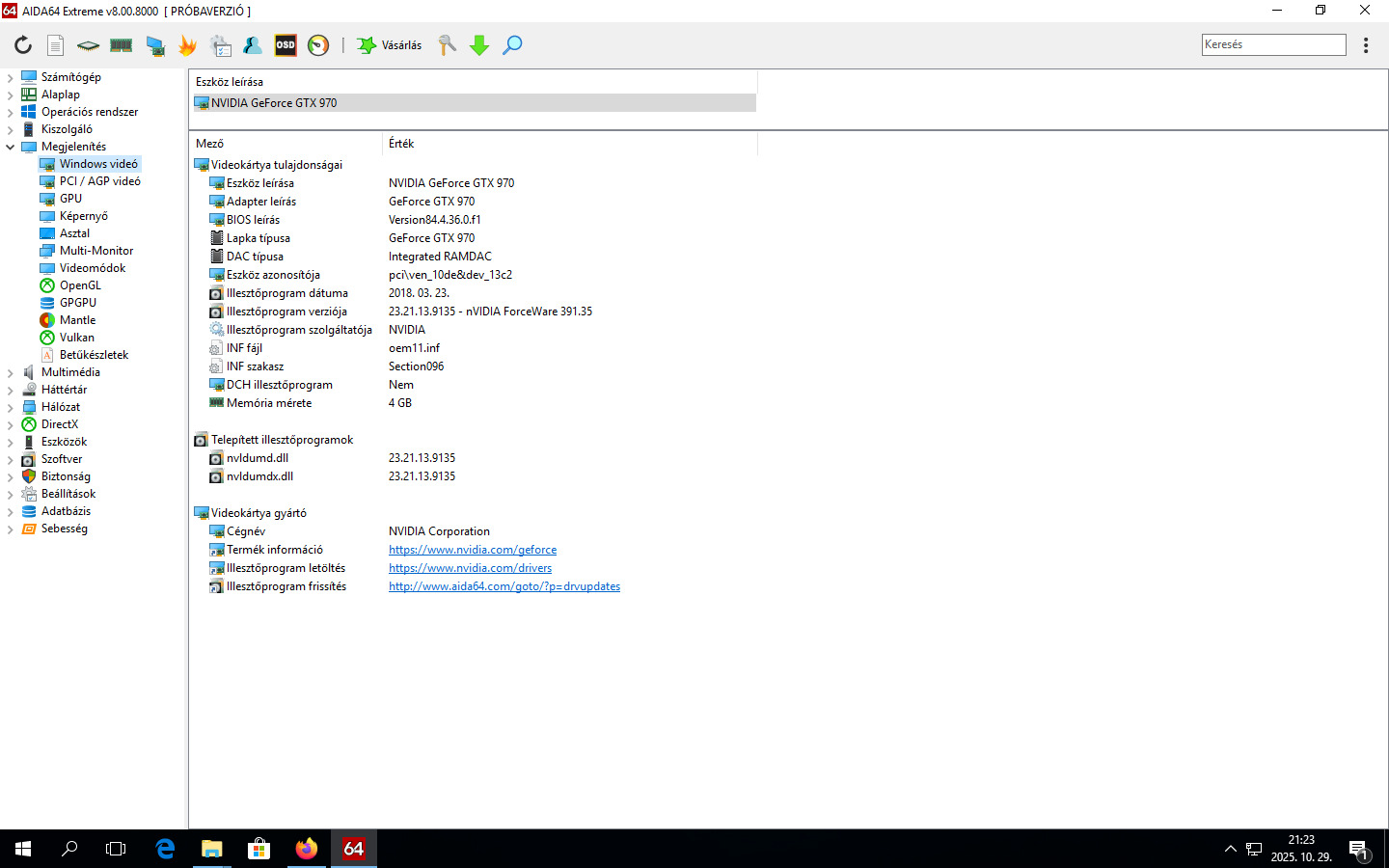Select the Képernyő tree item
Viewport: 1389px width, 868px height.
click(83, 216)
